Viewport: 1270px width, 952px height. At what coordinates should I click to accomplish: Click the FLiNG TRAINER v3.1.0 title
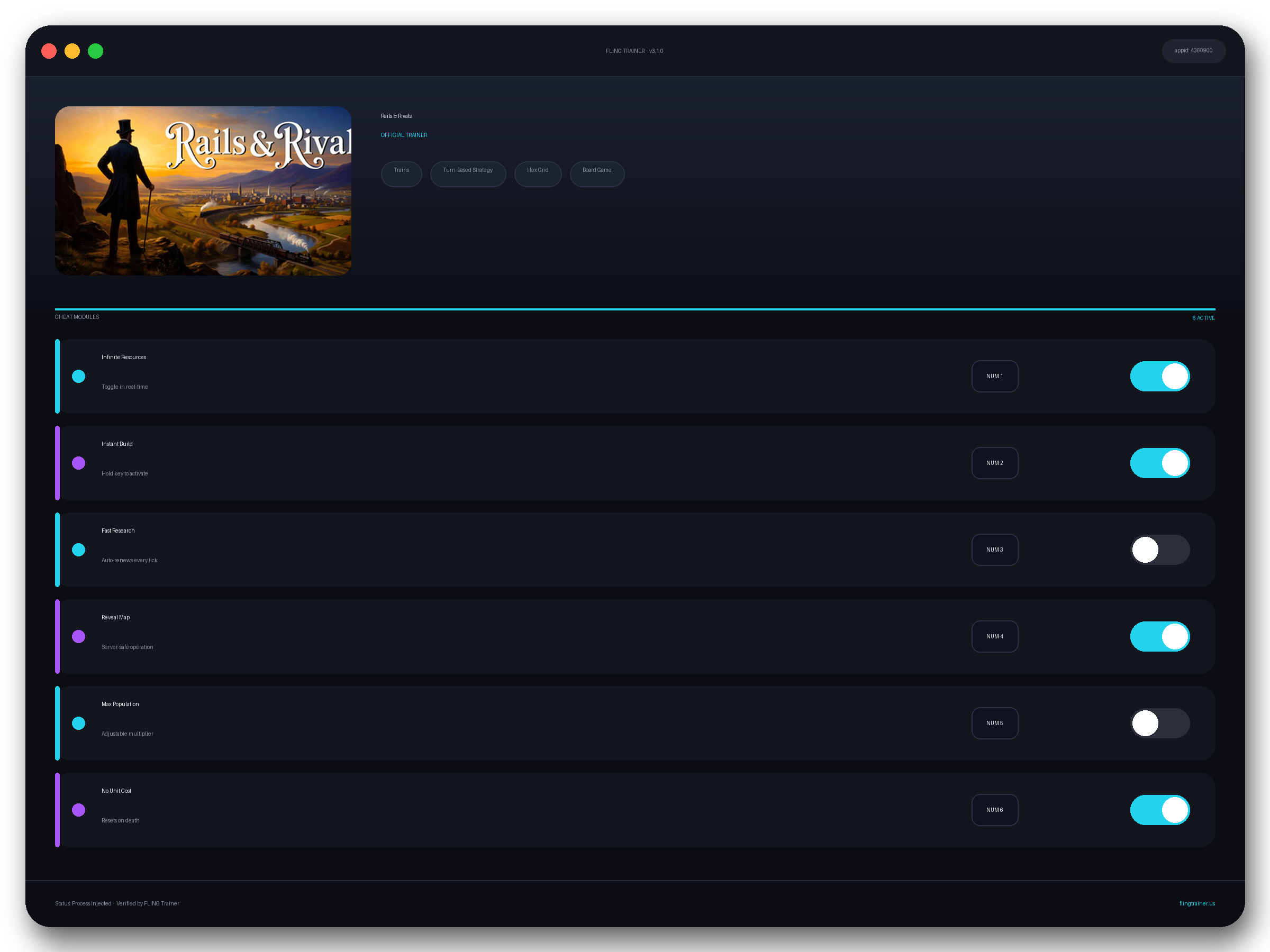[x=634, y=51]
